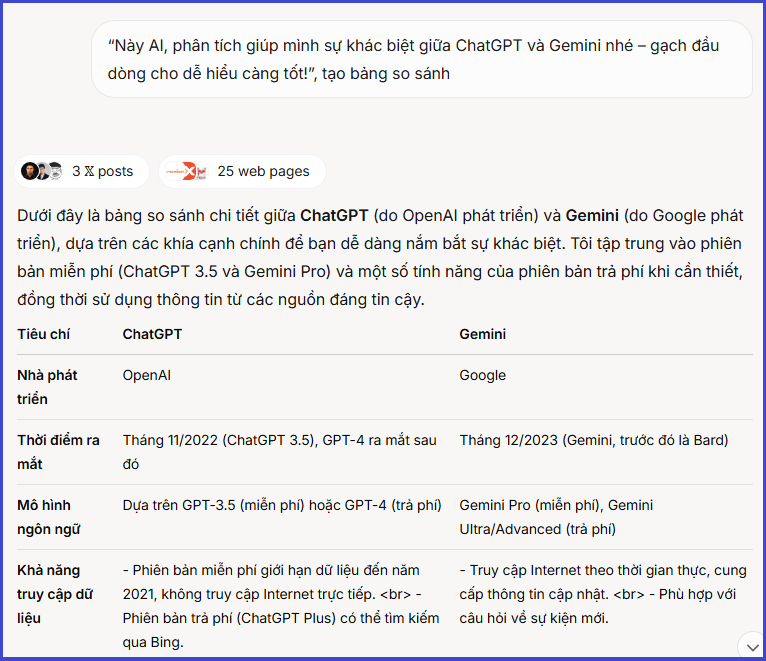766x661 pixels.
Task: Open the 3 X posts sources chip
Action: coord(81,171)
